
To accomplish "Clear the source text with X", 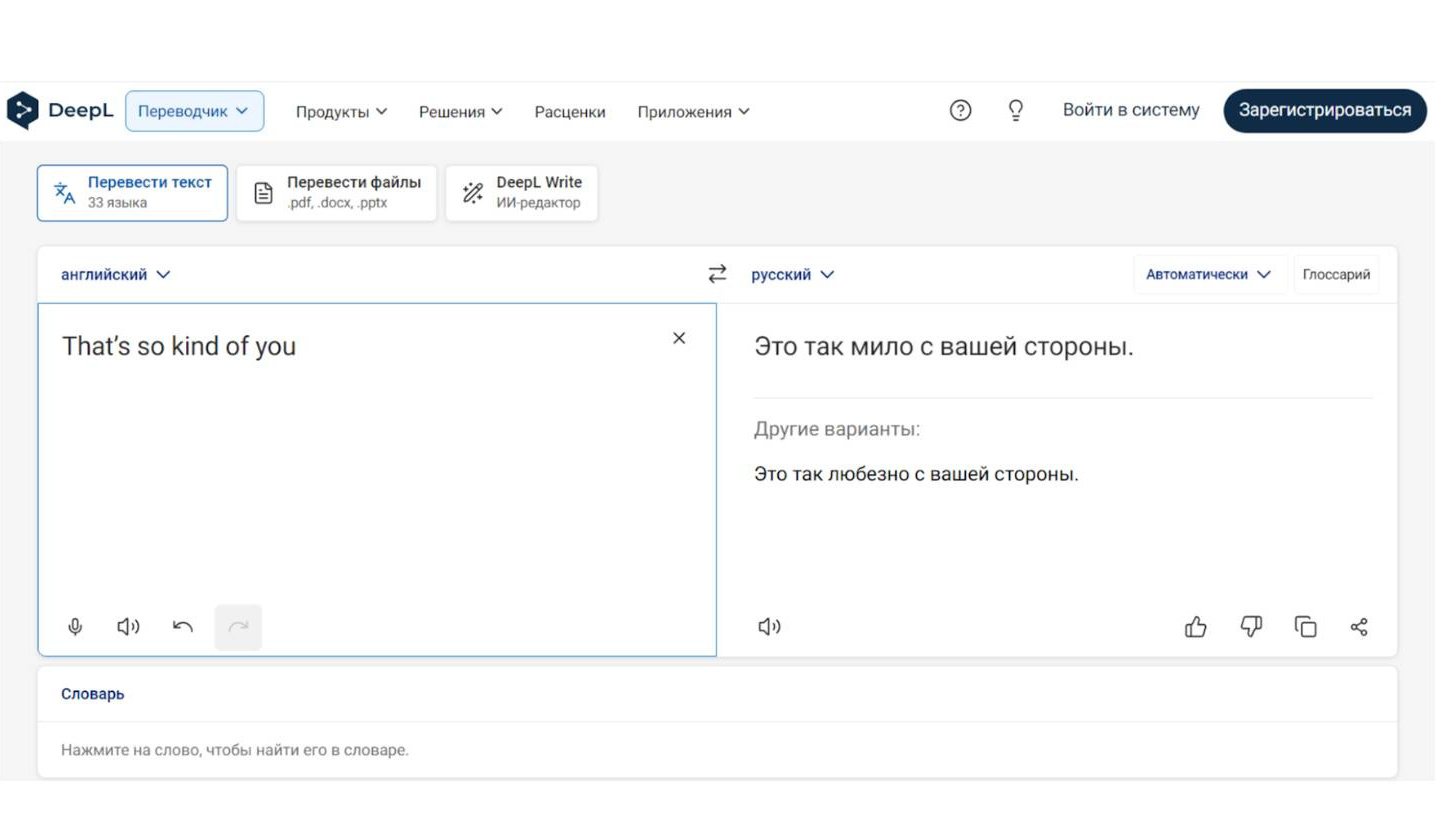I will coord(679,338).
